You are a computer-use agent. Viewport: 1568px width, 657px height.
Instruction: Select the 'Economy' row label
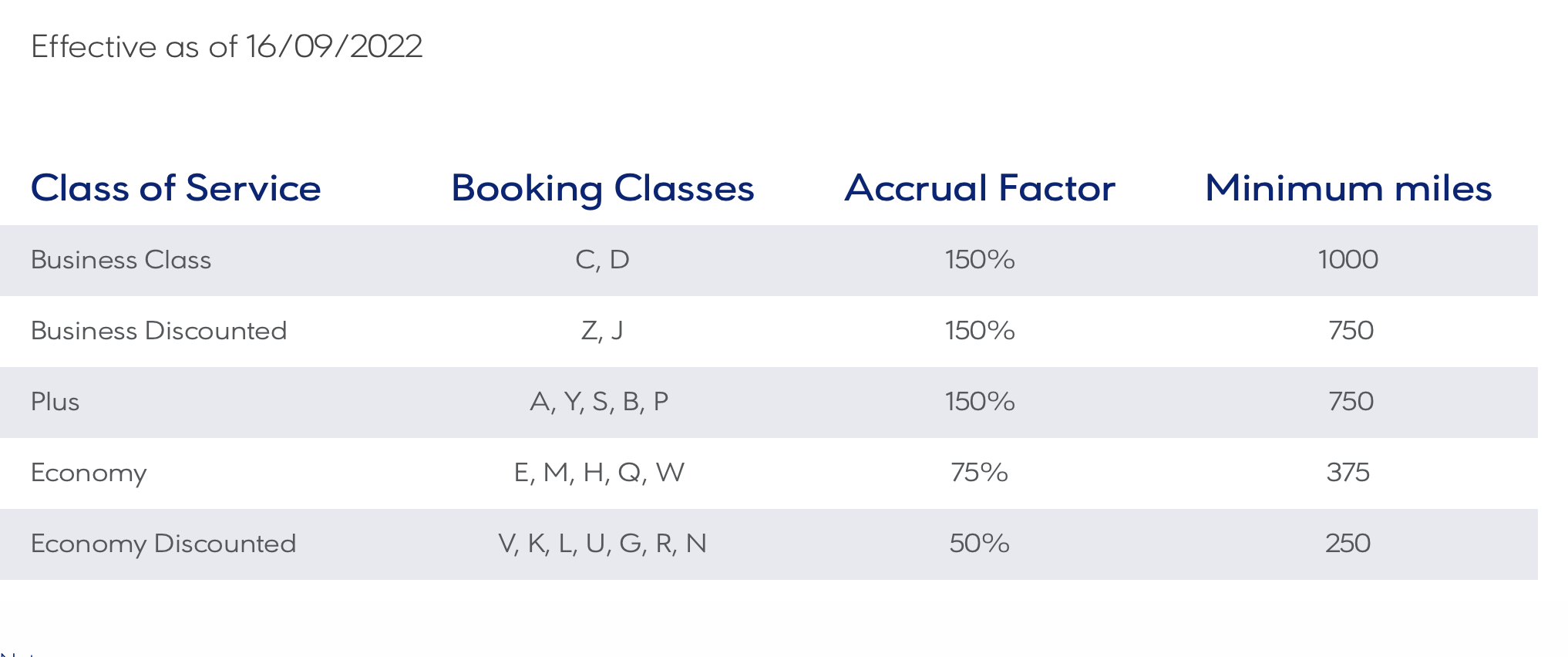(x=89, y=473)
